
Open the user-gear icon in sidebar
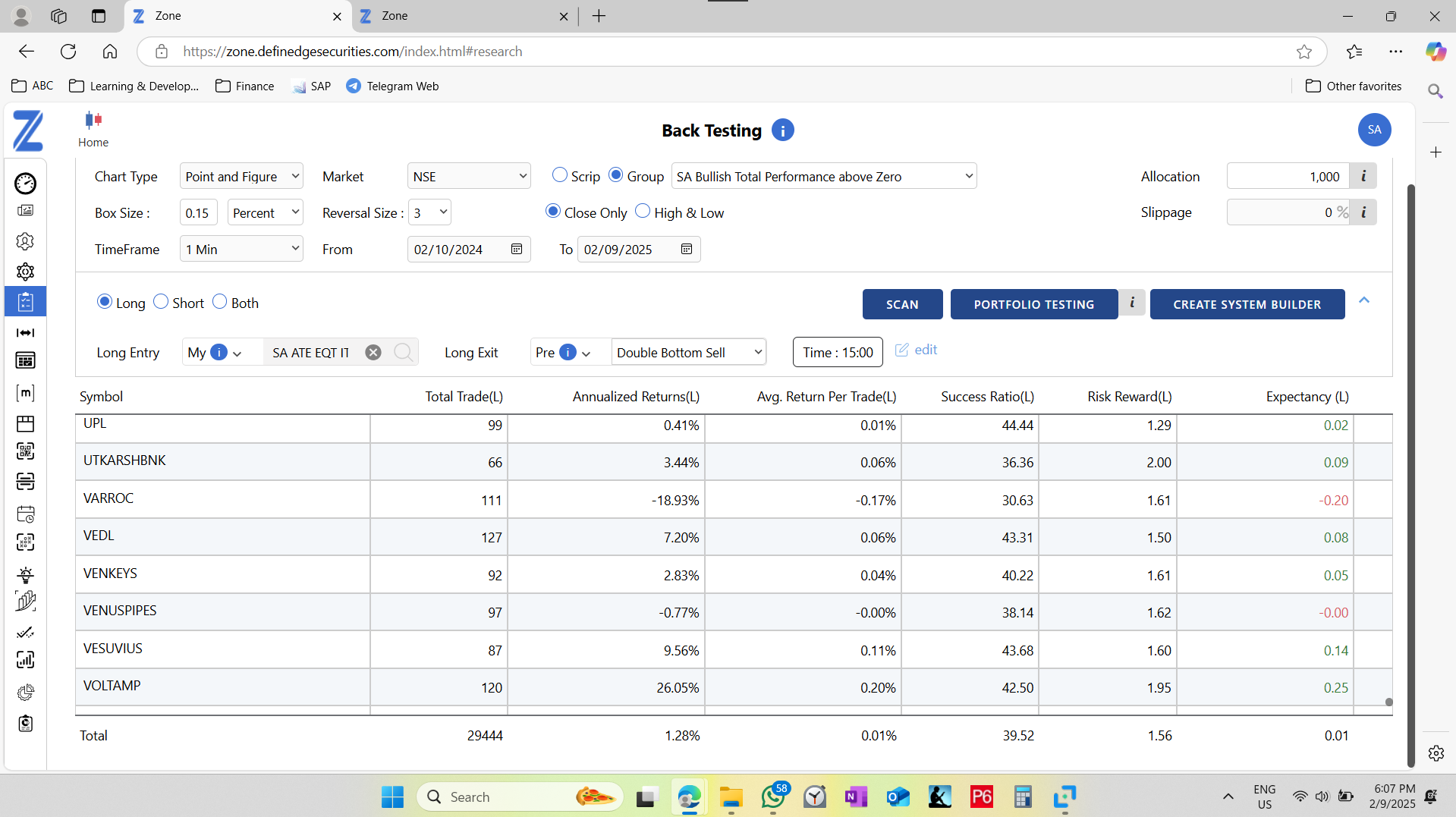click(25, 241)
